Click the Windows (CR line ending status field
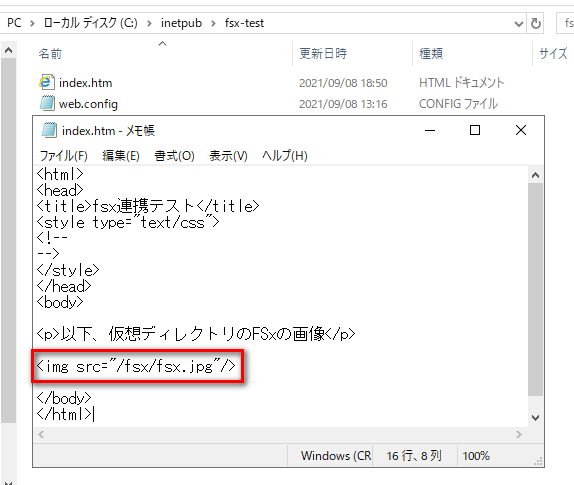574x485 pixels. pyautogui.click(x=336, y=456)
